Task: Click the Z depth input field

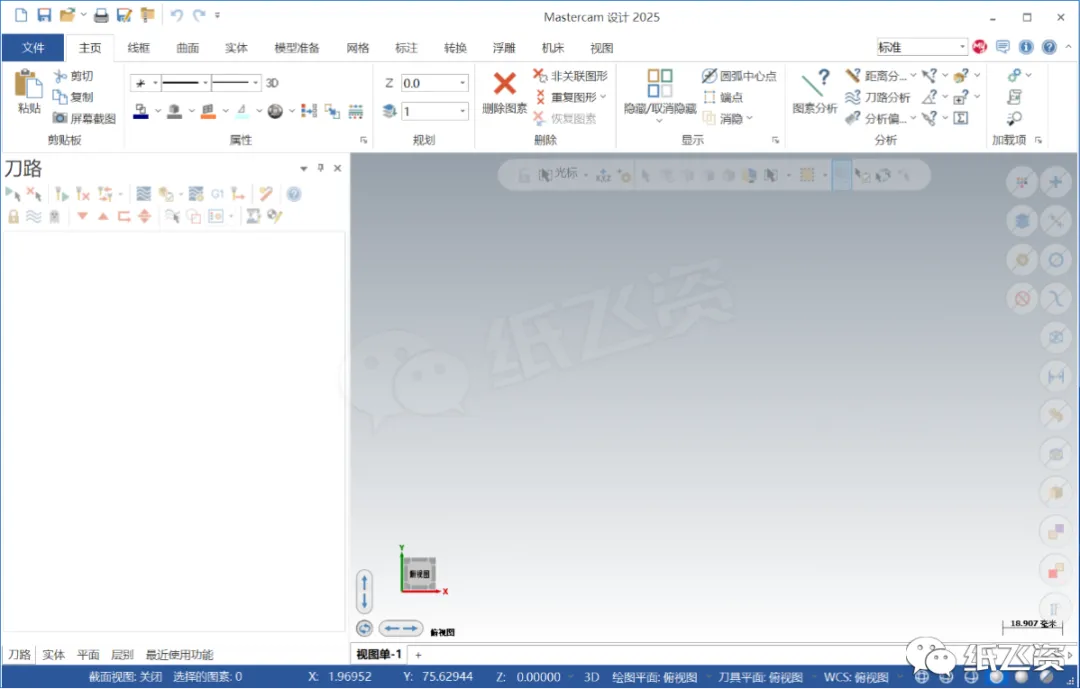Action: coord(430,83)
